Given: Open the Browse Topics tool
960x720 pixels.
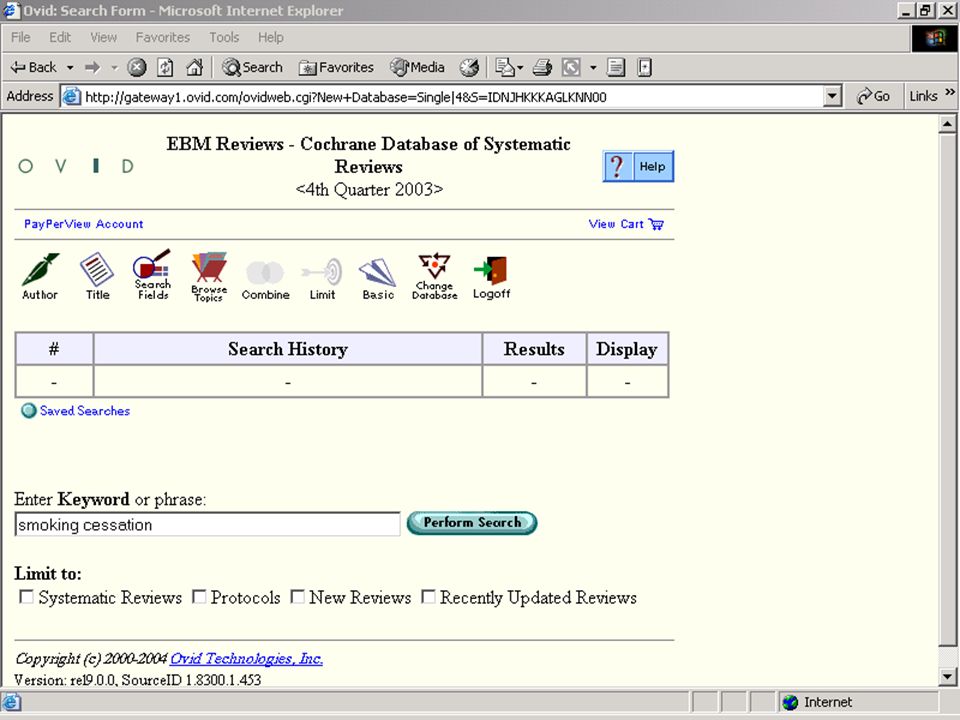Looking at the screenshot, I should tap(209, 276).
